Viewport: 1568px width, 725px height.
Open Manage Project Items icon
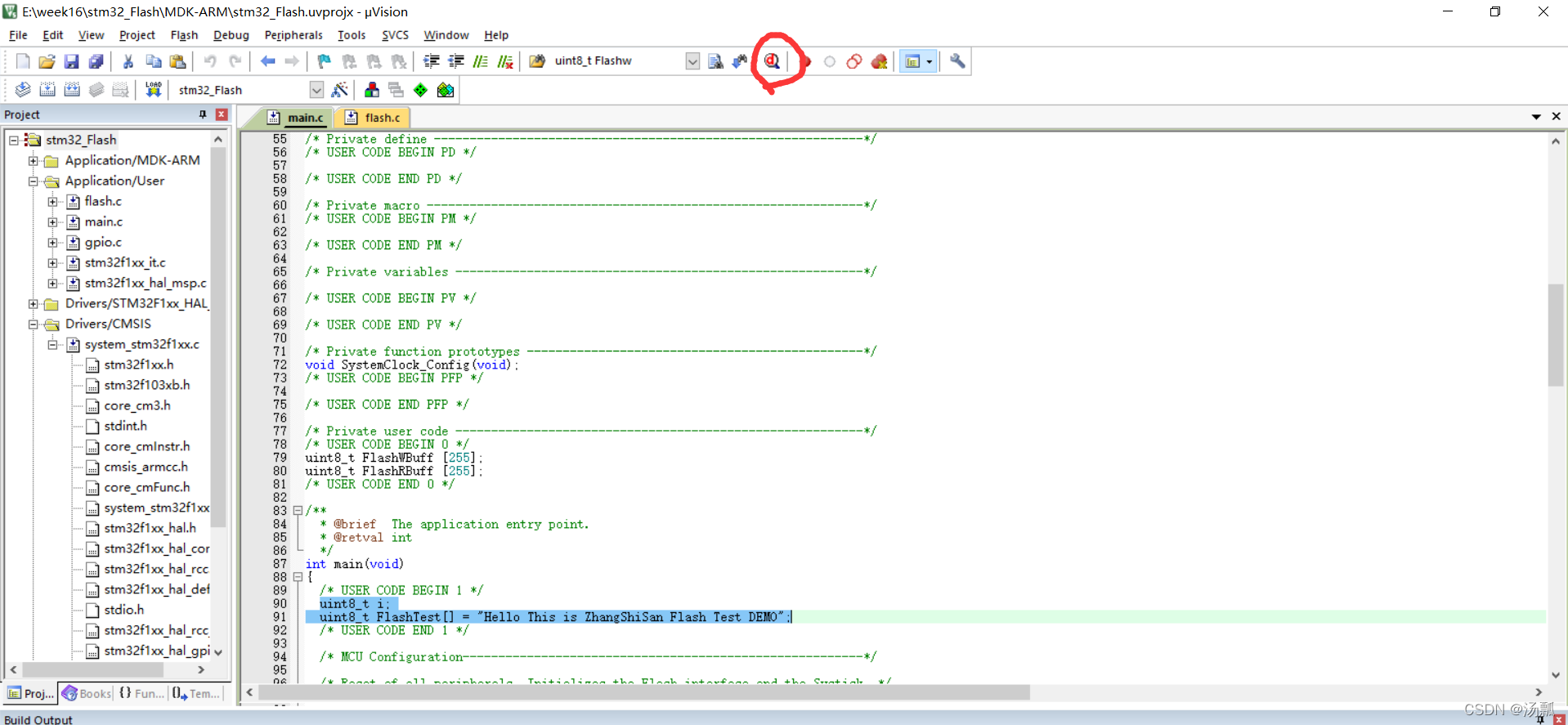pos(372,90)
